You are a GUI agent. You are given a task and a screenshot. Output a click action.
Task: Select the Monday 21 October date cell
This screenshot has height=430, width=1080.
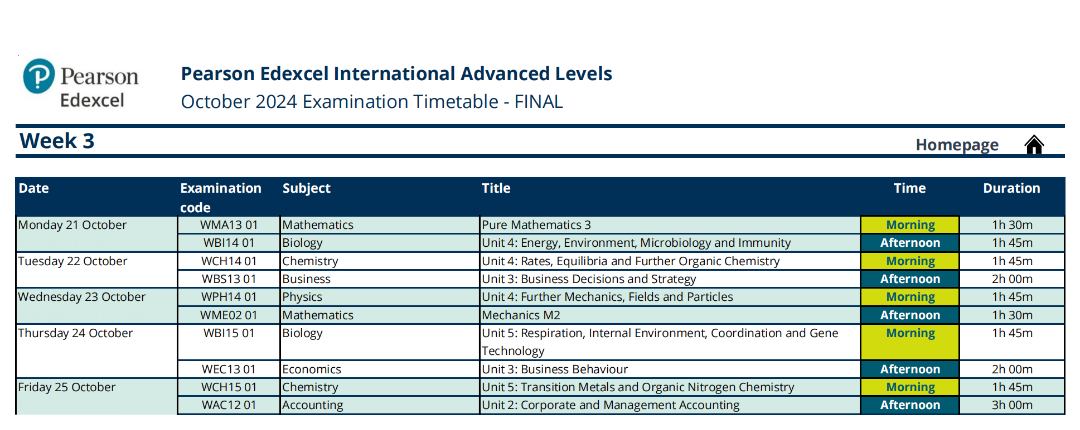96,234
